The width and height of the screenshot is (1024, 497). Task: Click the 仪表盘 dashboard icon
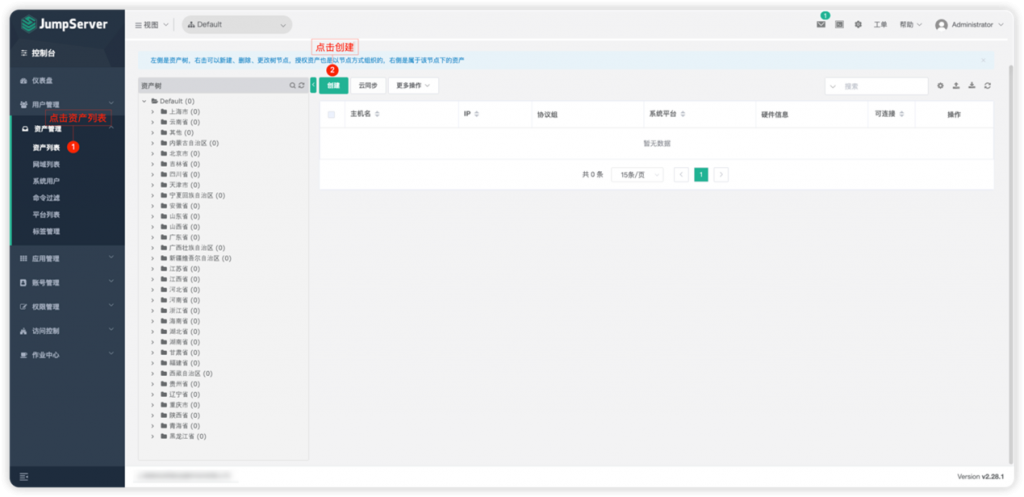coord(24,80)
